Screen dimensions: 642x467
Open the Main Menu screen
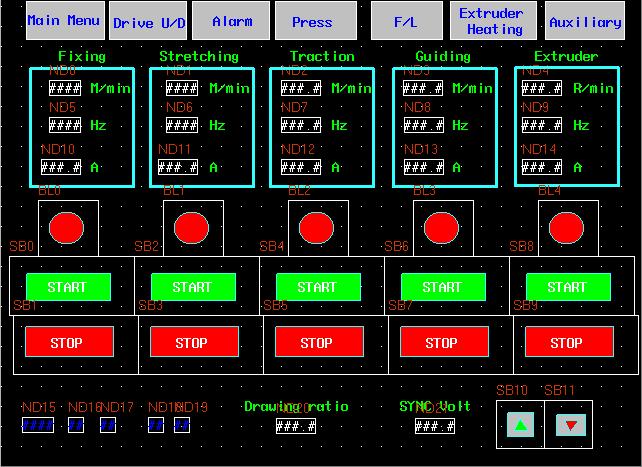click(64, 21)
